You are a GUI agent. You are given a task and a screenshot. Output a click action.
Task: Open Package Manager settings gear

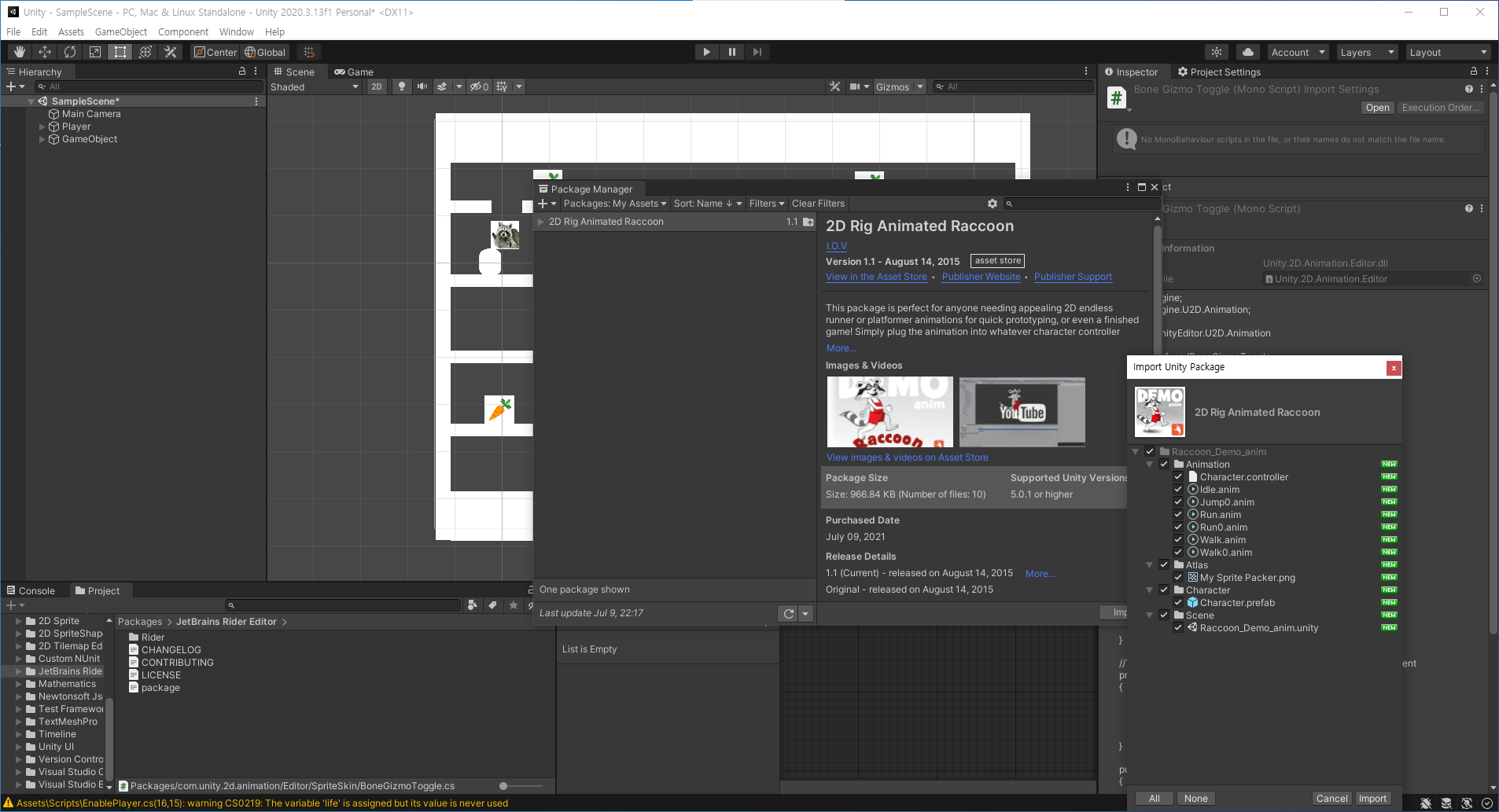[993, 204]
